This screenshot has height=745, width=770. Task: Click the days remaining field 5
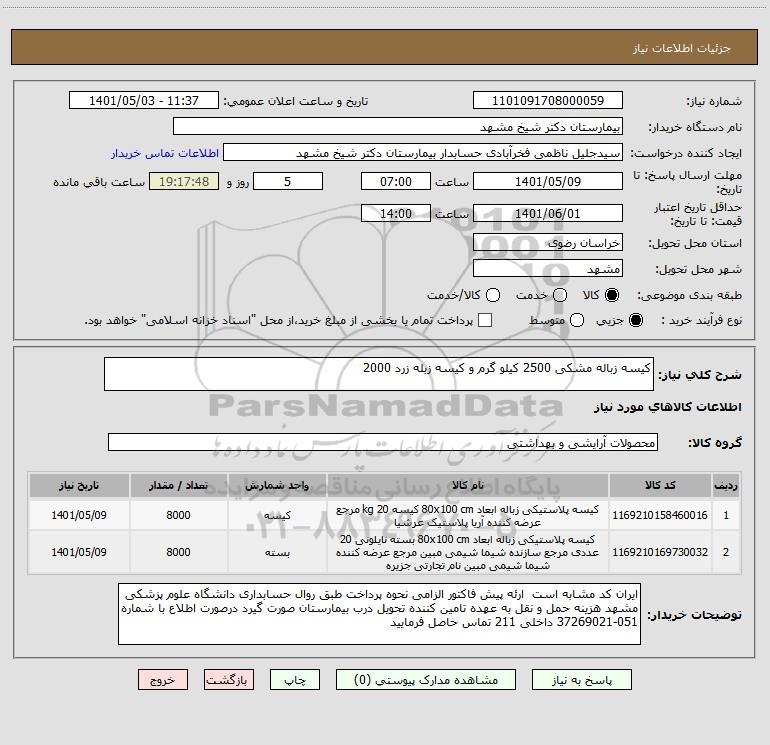(x=288, y=182)
